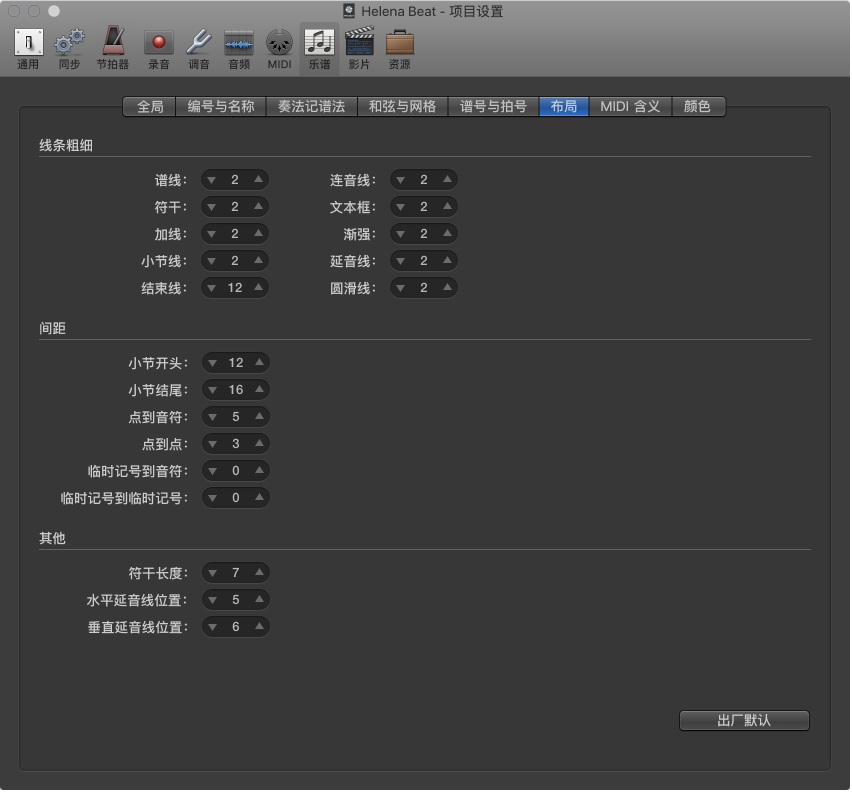
Task: Decrease the 垂直延音线位置 value
Action: pyautogui.click(x=212, y=627)
